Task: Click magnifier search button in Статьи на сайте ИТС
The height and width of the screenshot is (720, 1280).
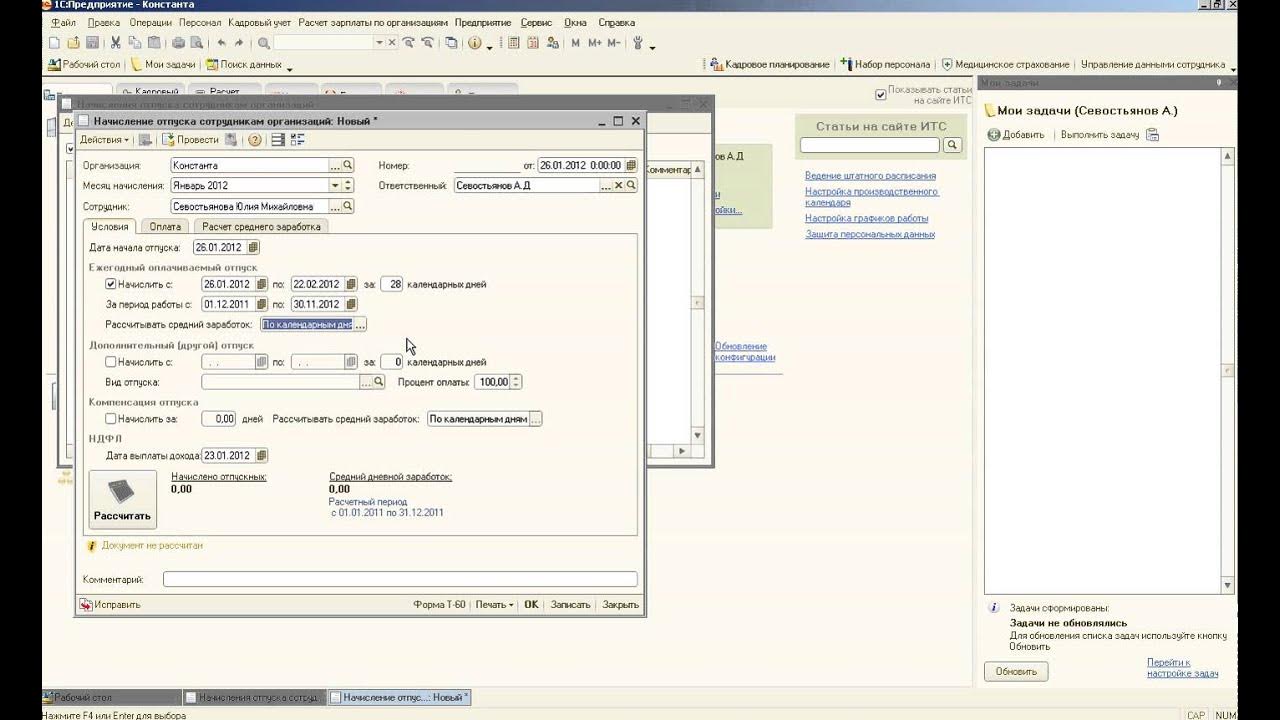Action: point(952,145)
